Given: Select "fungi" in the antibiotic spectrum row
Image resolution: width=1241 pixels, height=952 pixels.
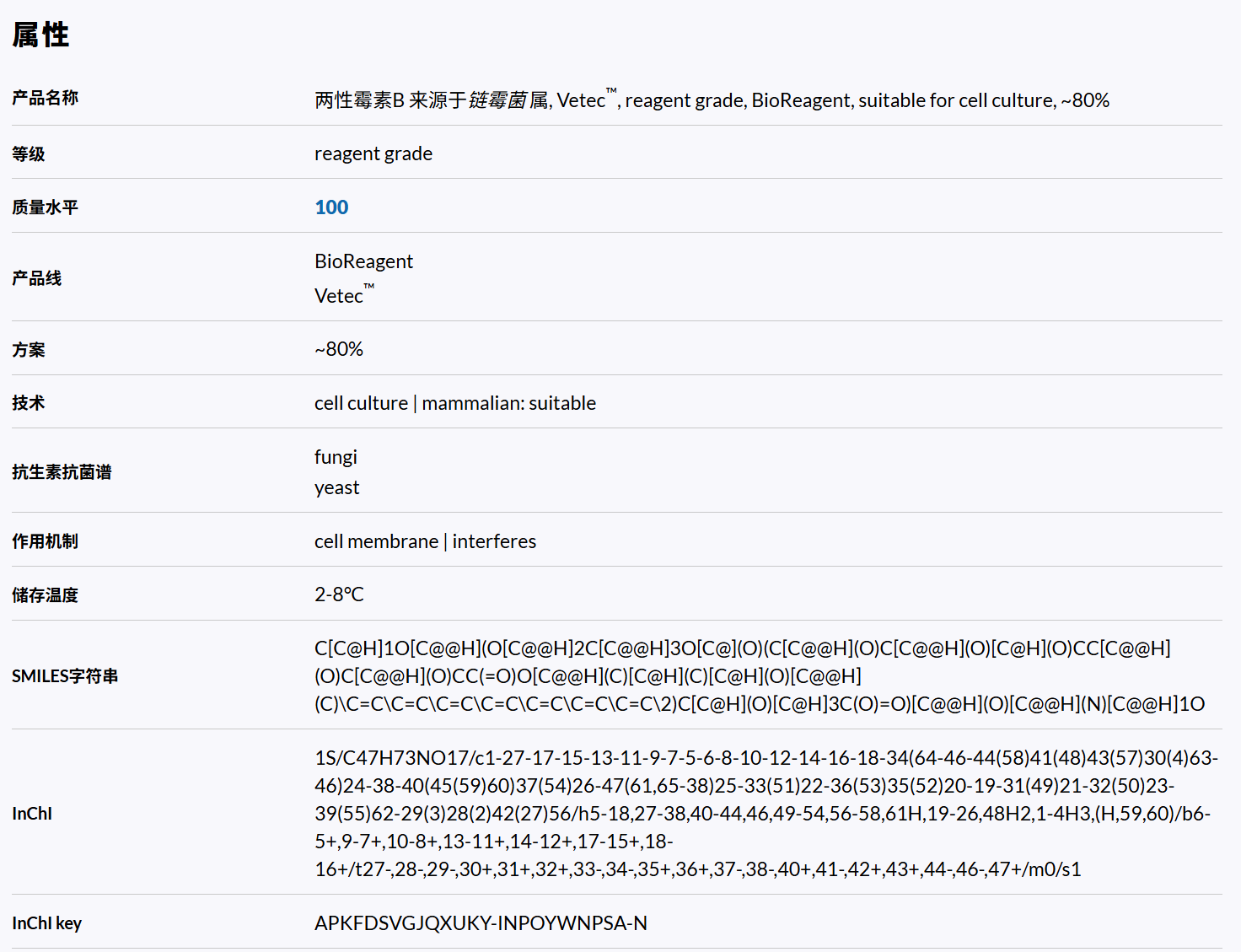Looking at the screenshot, I should pos(336,456).
